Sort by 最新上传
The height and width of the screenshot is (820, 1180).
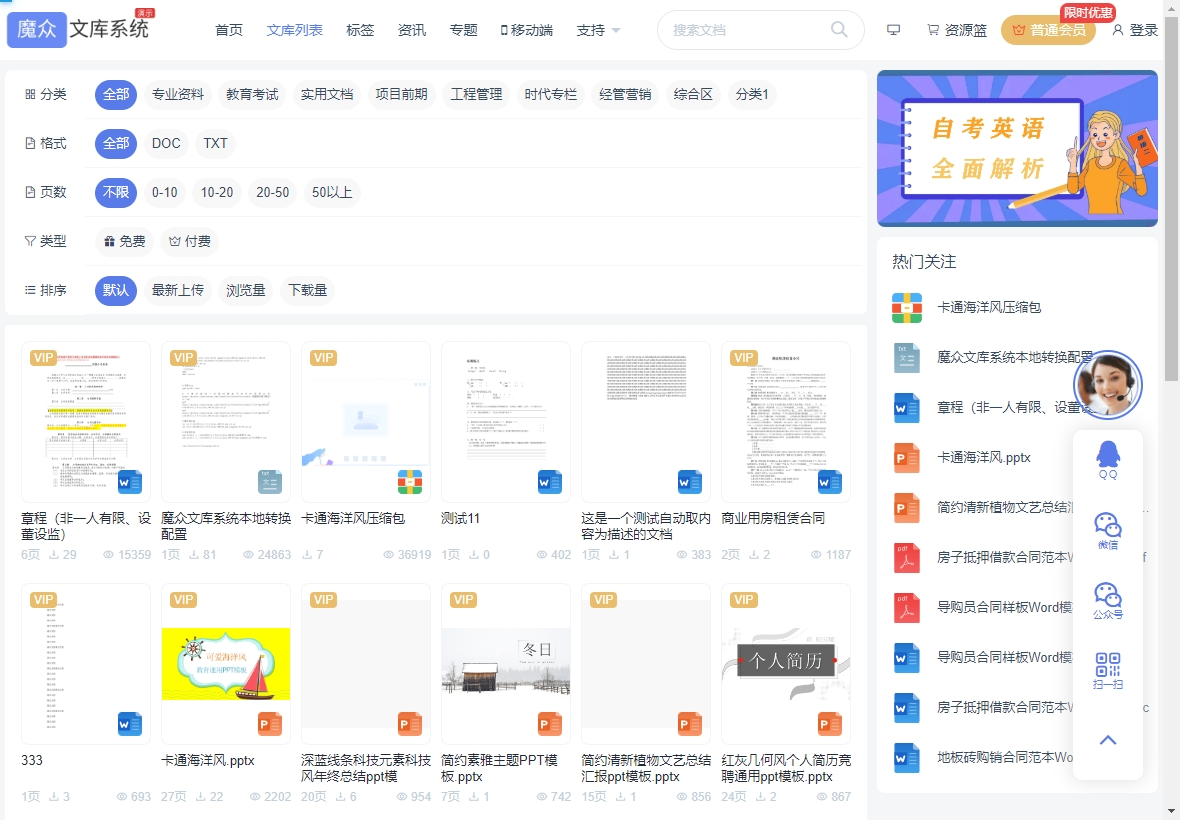tap(177, 290)
